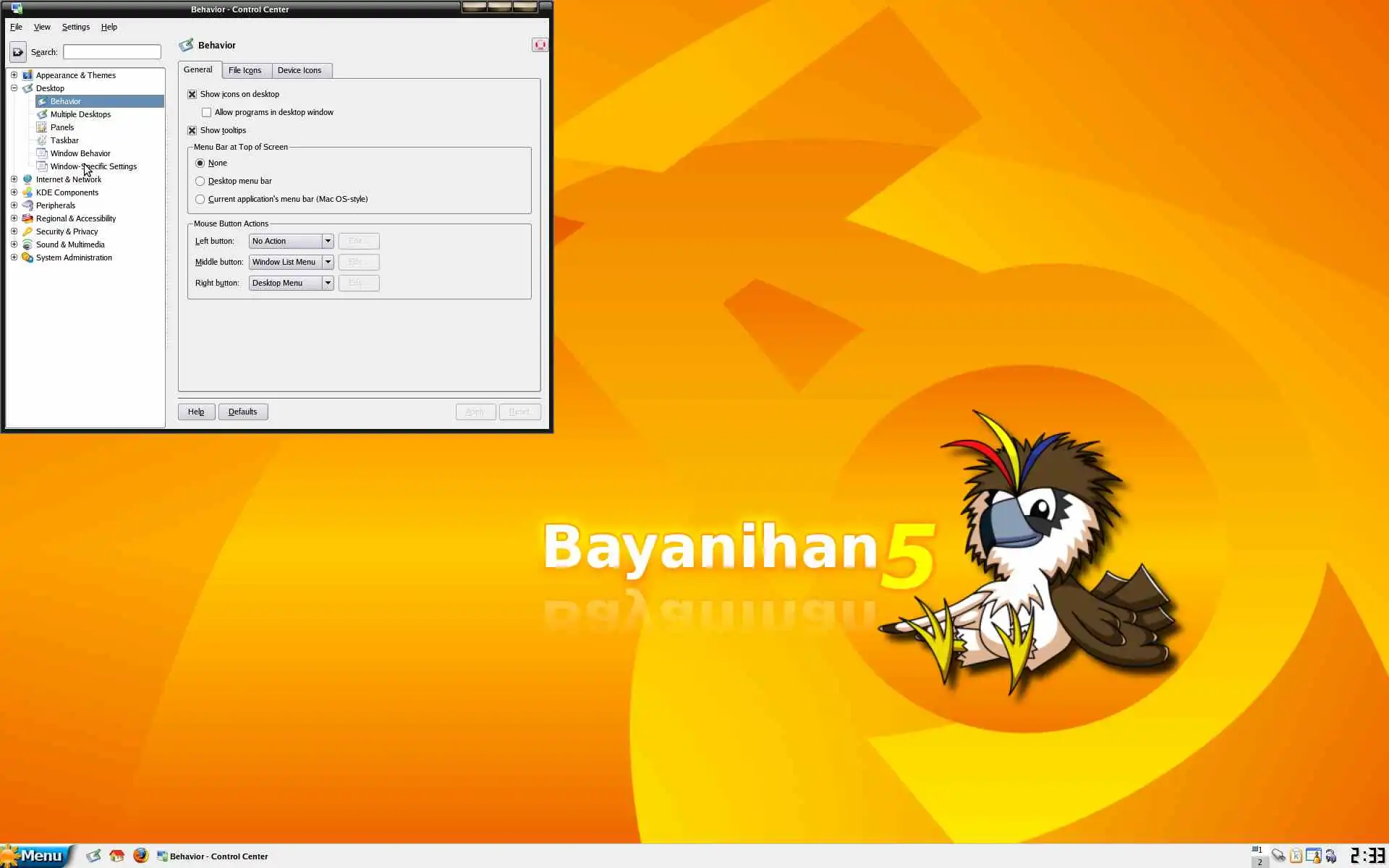Open the Left button action dropdown
This screenshot has width=1389, height=868.
coord(291,241)
